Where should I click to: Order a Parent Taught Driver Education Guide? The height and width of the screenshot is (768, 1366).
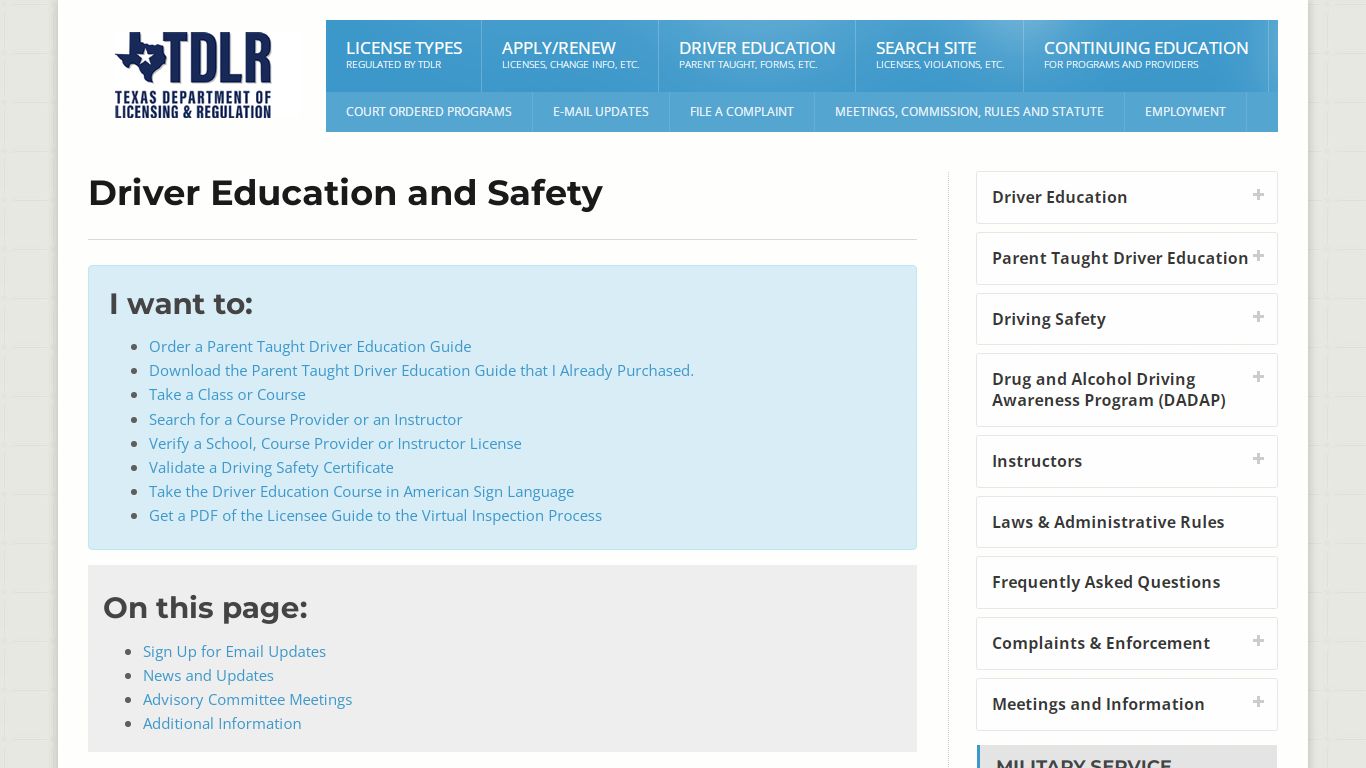pos(310,346)
